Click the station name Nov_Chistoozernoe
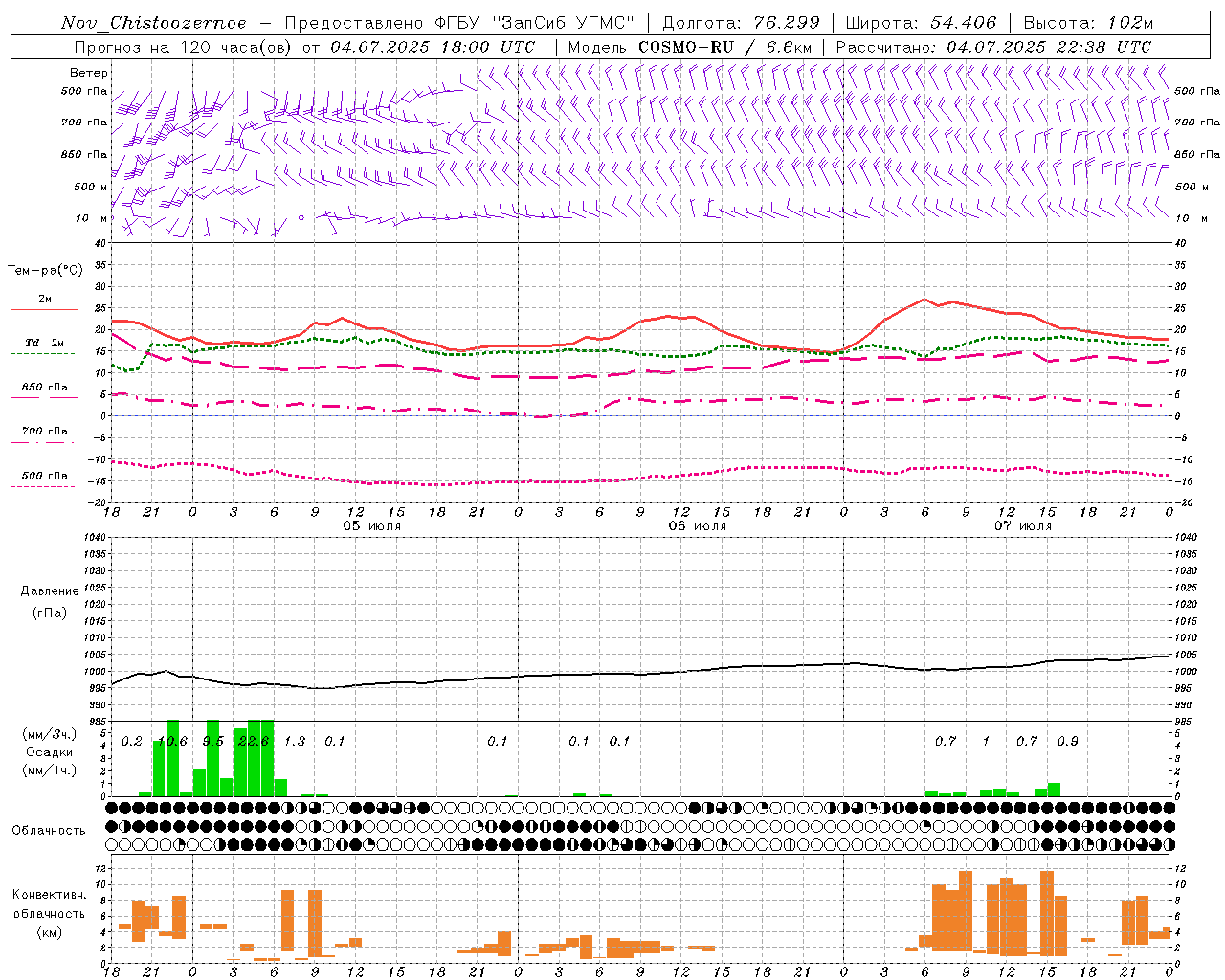 click(x=153, y=23)
